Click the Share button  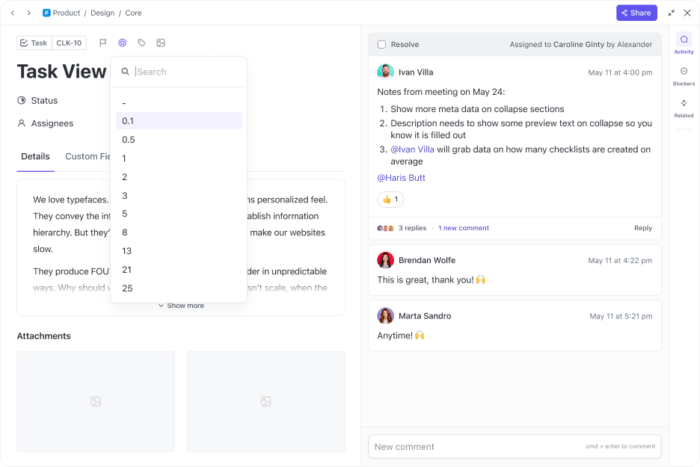636,13
